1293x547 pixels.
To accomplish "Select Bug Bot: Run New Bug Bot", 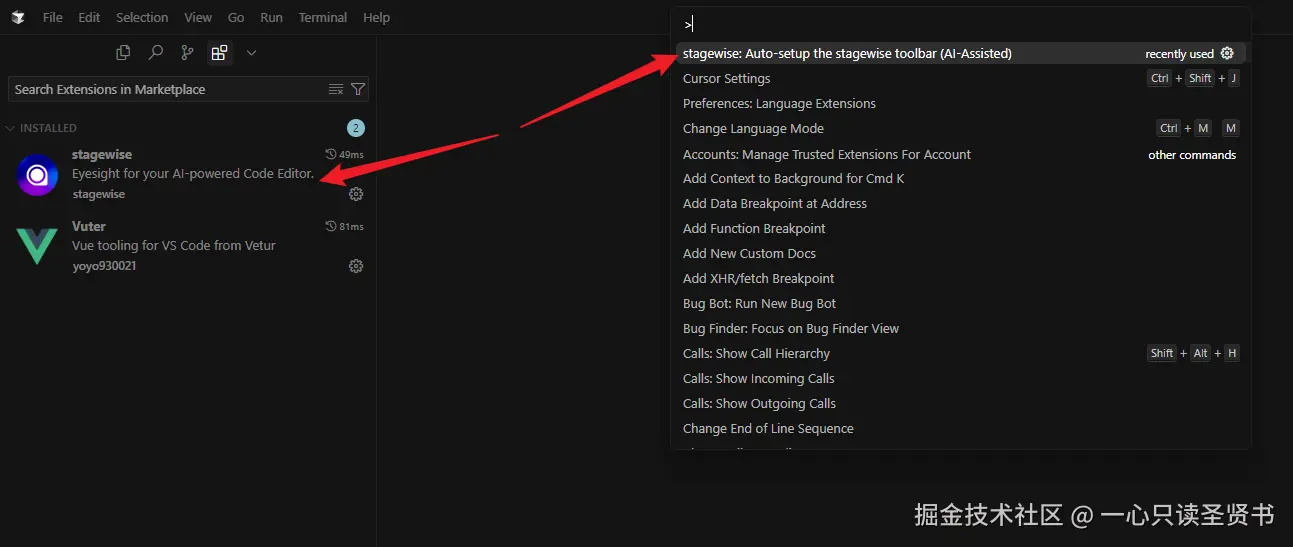I will [x=960, y=303].
